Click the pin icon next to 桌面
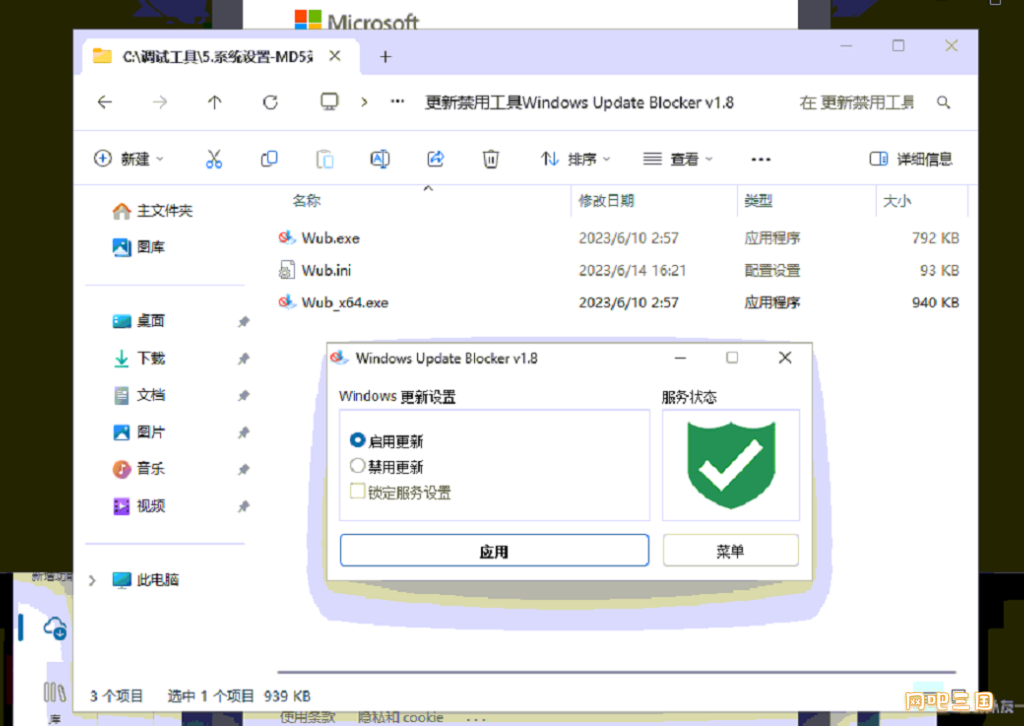The height and width of the screenshot is (726, 1024). 244,321
